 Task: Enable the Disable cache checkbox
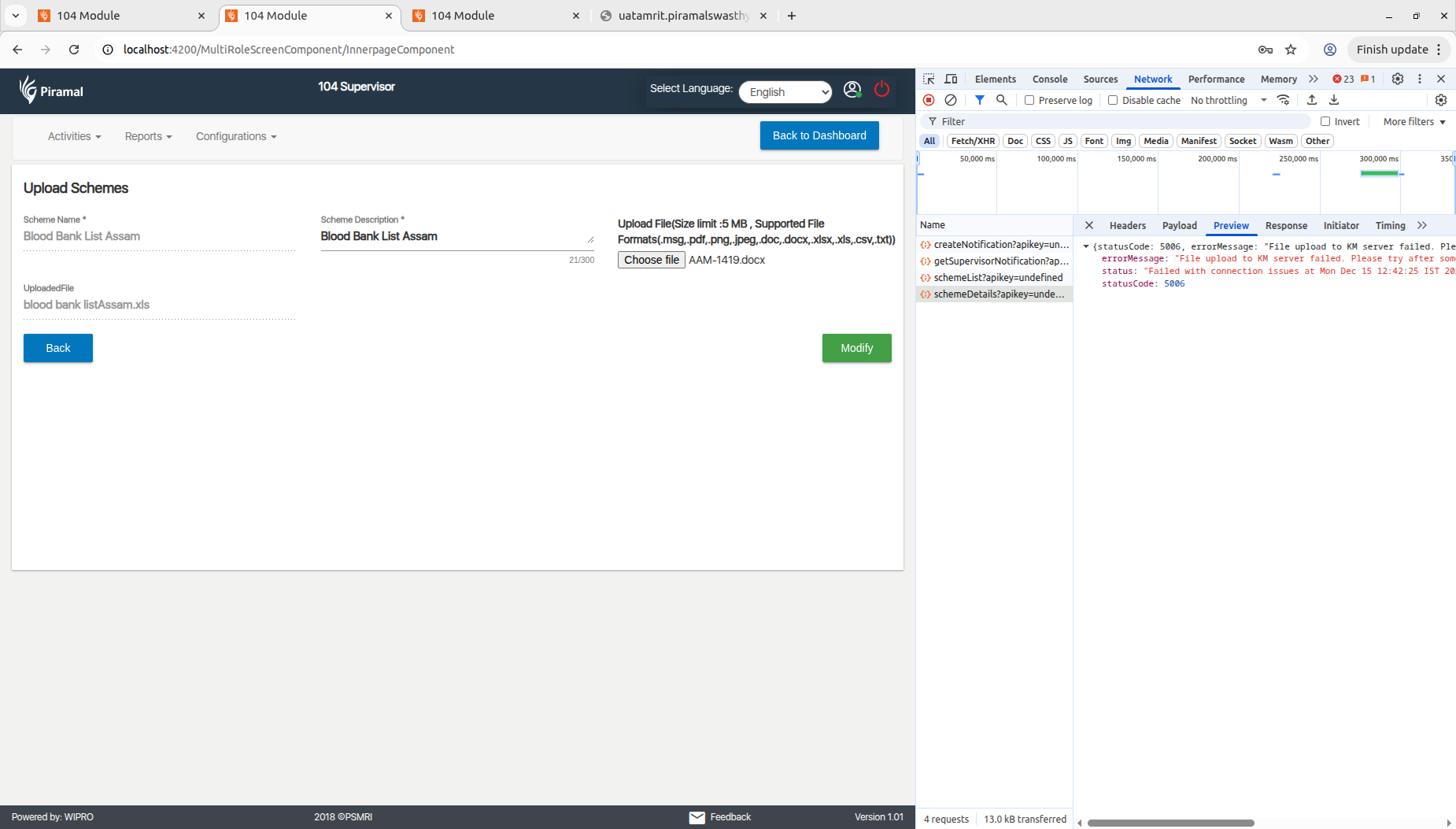coord(1113,100)
